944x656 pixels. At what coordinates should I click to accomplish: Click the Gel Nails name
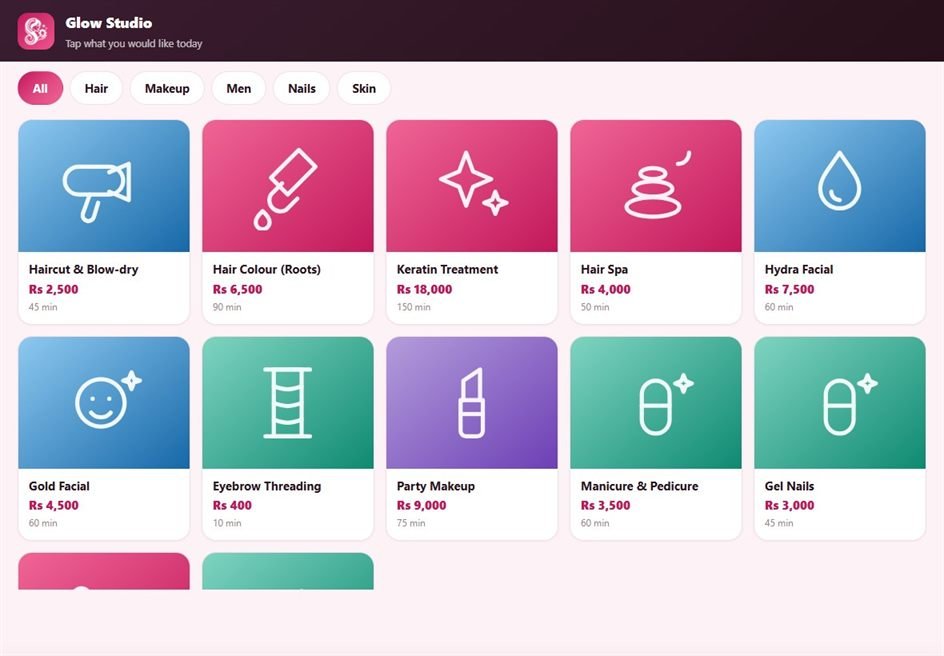tap(789, 486)
